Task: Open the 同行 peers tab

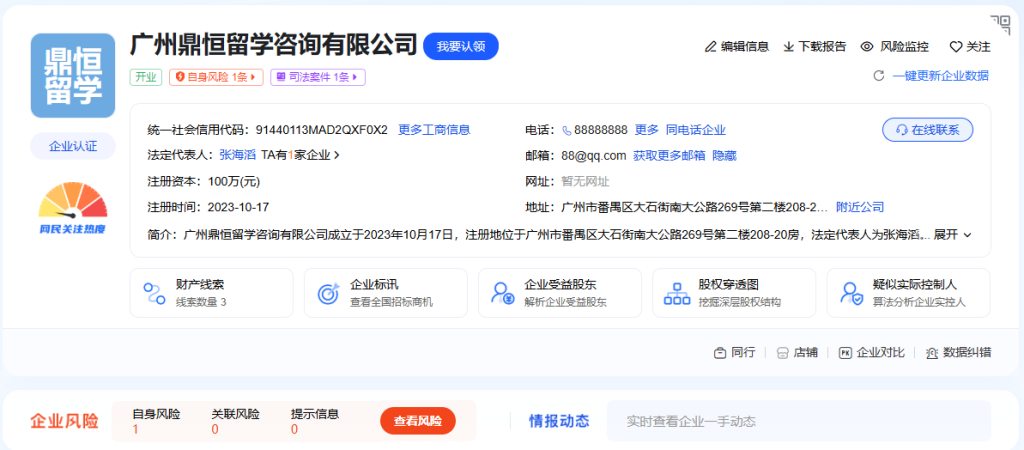Action: (734, 352)
